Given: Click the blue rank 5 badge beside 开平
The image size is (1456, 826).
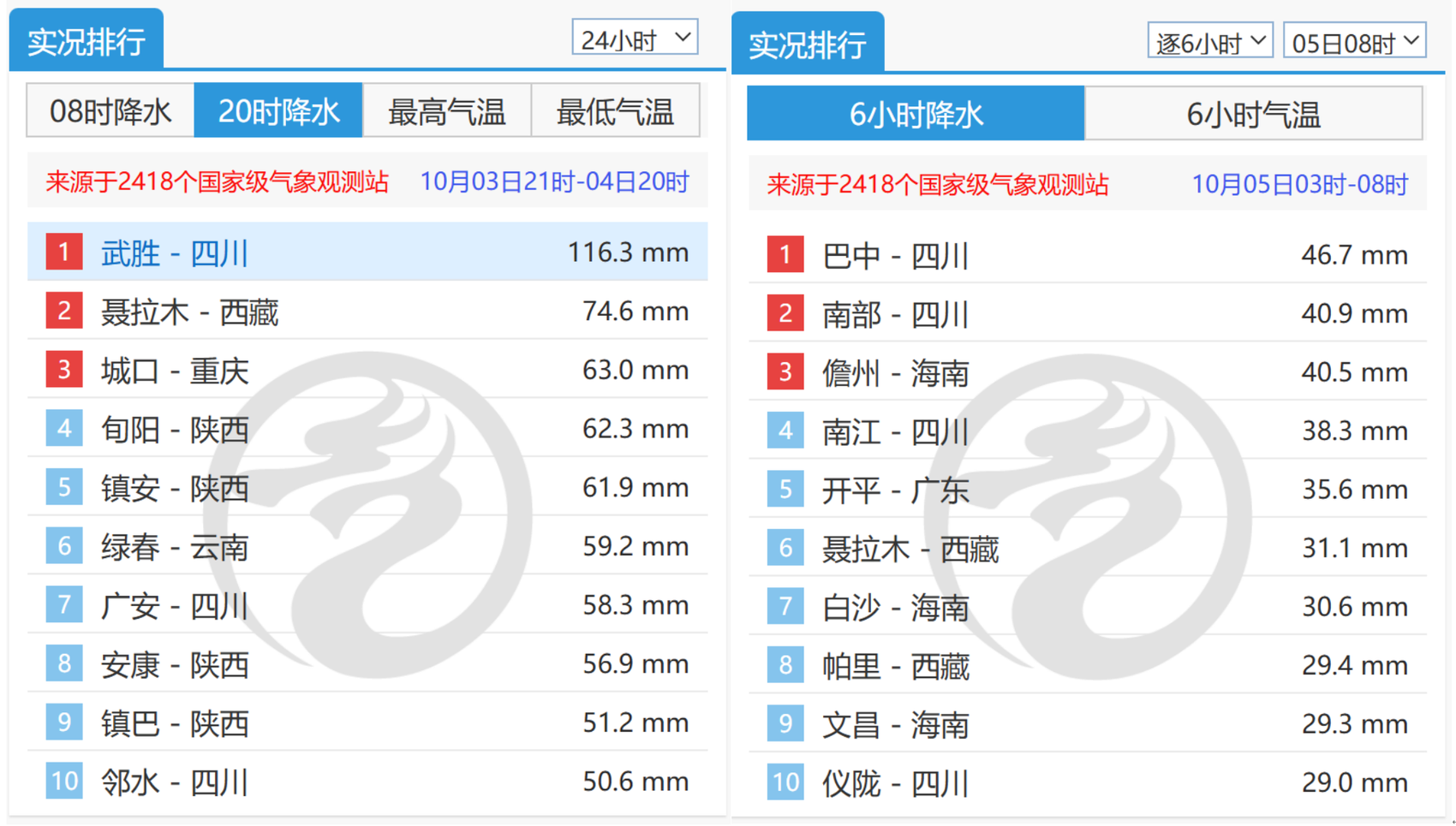Looking at the screenshot, I should point(785,490).
